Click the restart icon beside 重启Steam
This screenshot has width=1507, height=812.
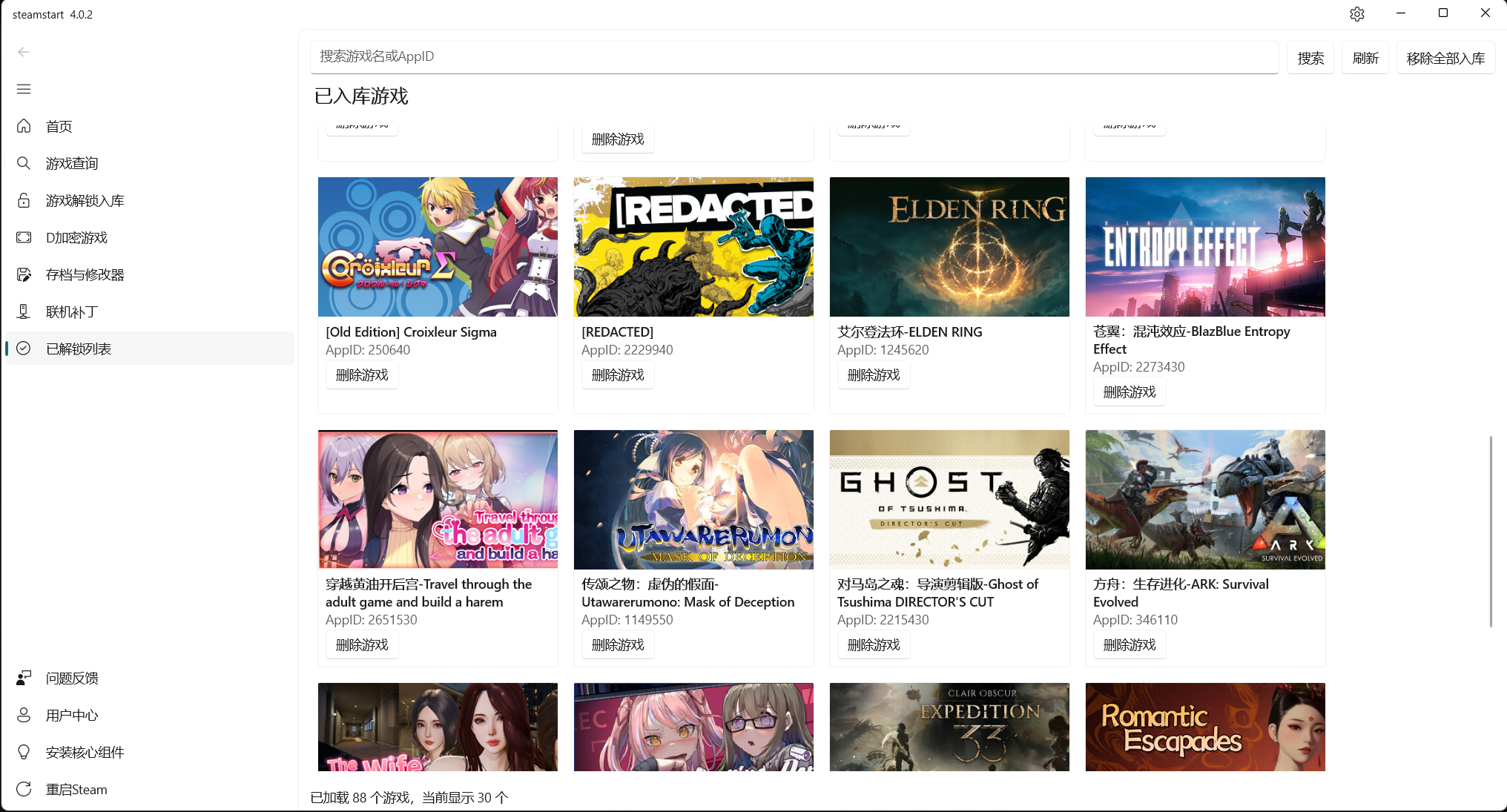(24, 789)
